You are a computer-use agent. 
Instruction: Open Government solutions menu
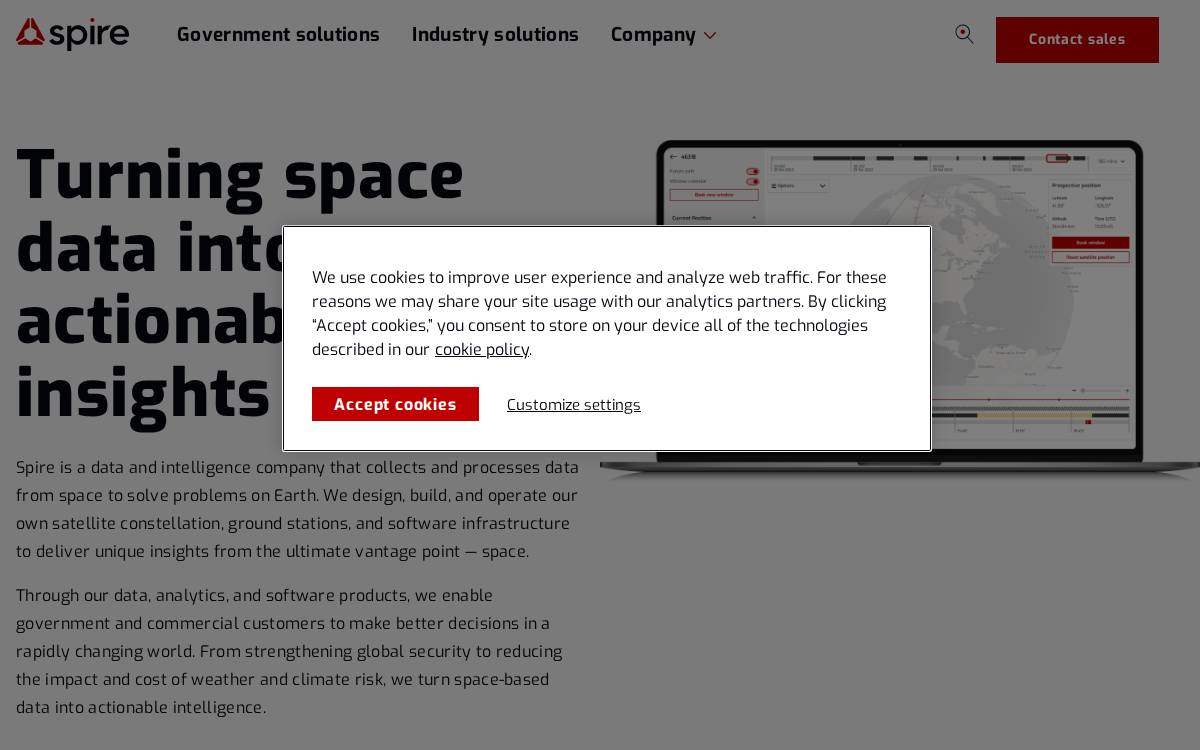(x=278, y=35)
